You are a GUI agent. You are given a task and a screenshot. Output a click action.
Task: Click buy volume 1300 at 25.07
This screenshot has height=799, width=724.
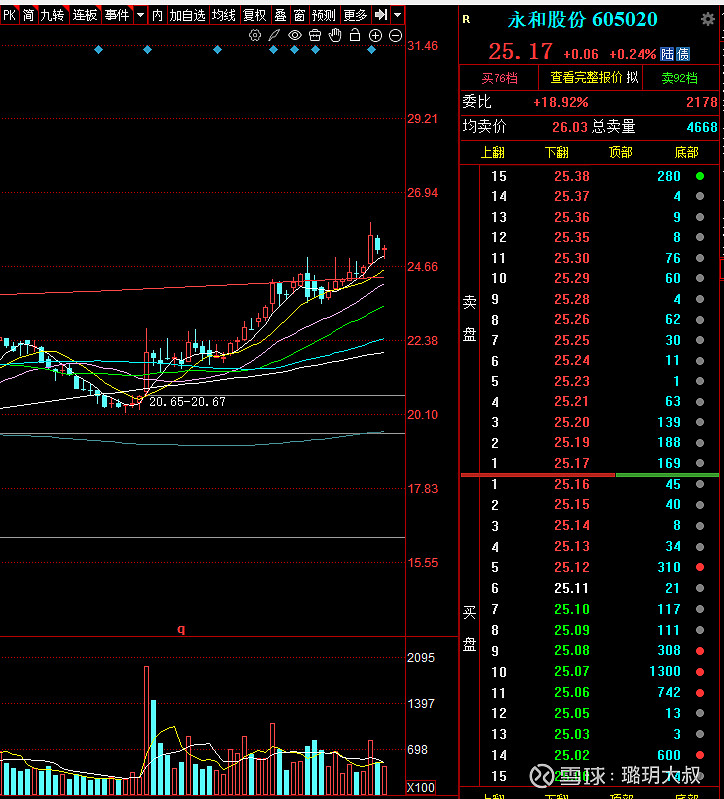pos(665,672)
